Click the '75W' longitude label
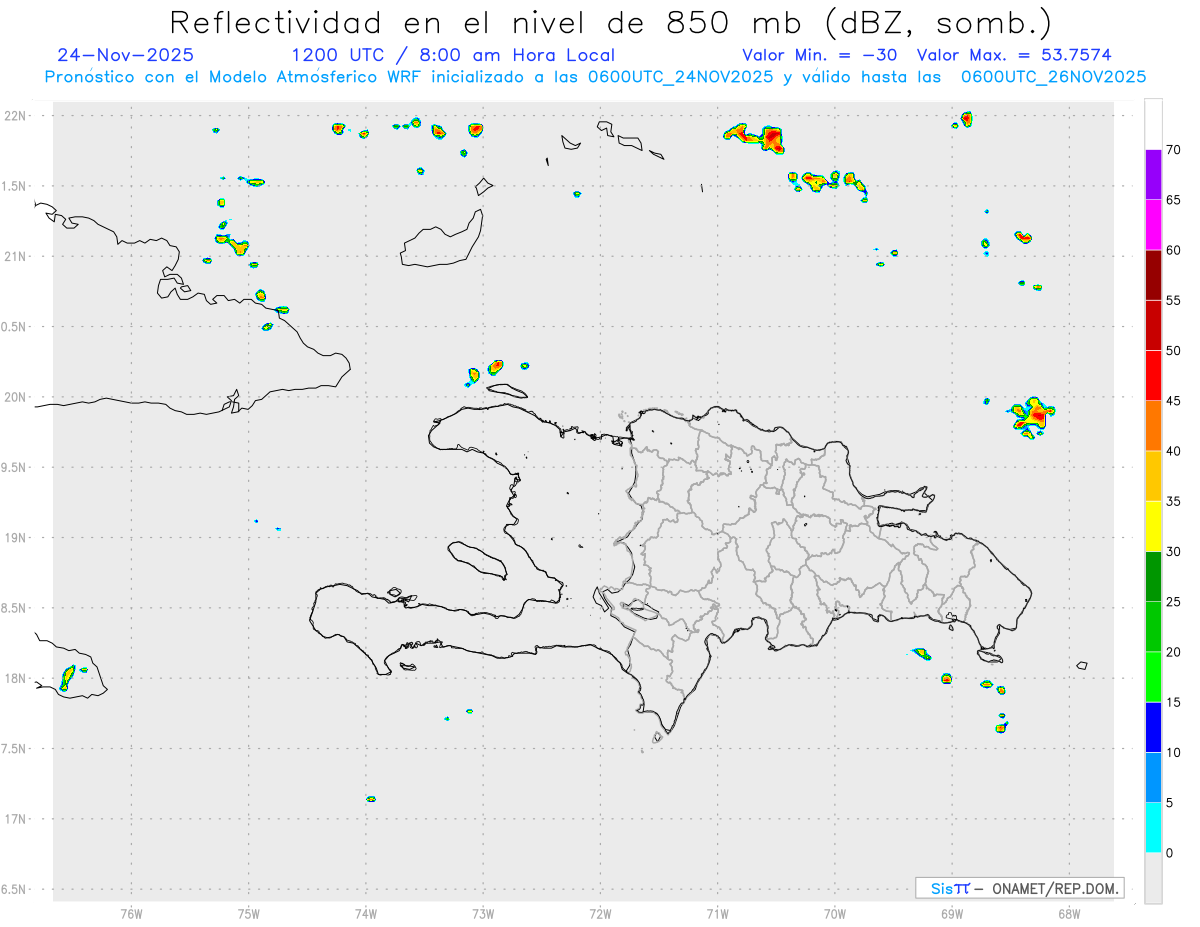Viewport: 1200px width, 927px height. point(249,912)
